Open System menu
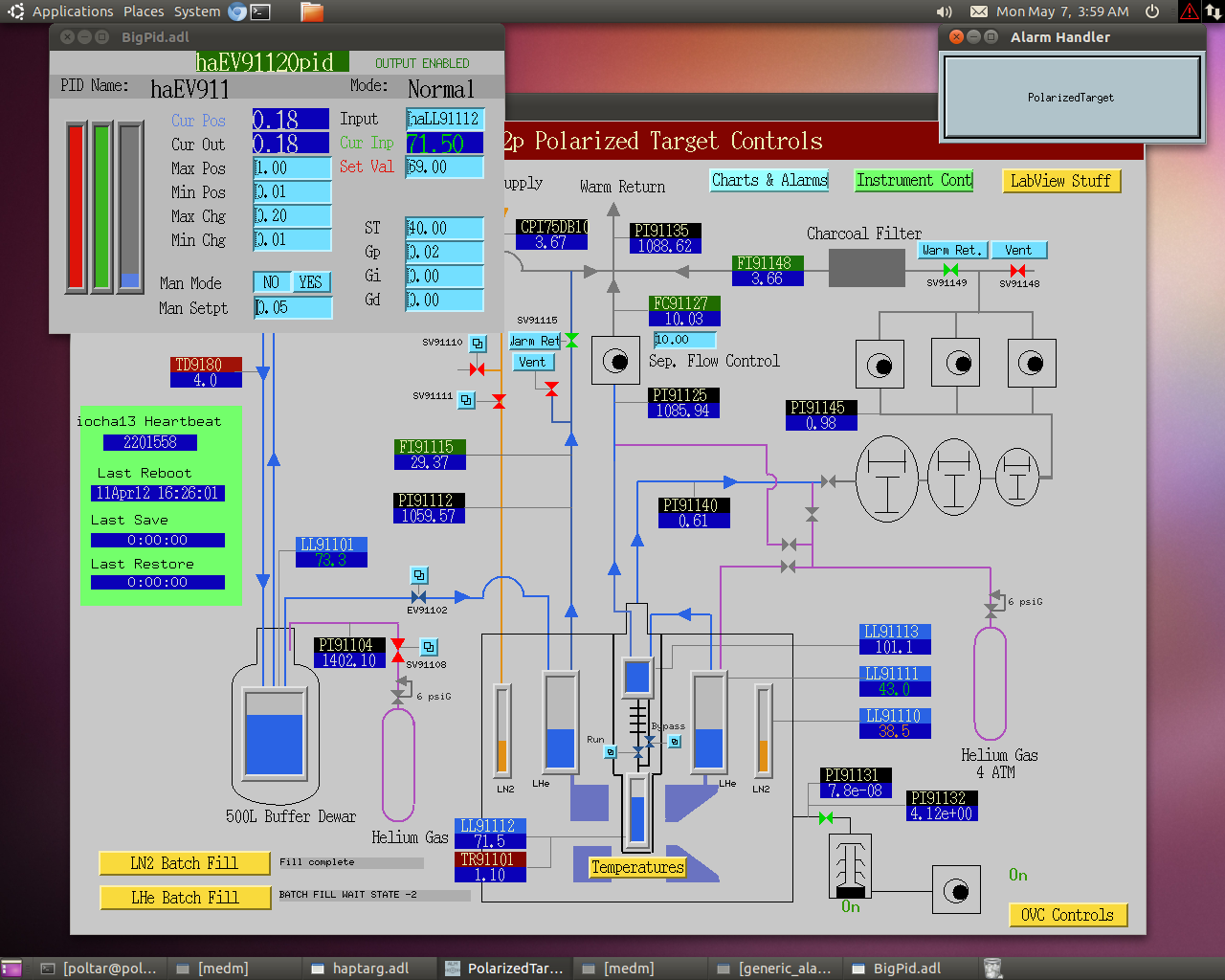Viewport: 1225px width, 980px height. [197, 11]
